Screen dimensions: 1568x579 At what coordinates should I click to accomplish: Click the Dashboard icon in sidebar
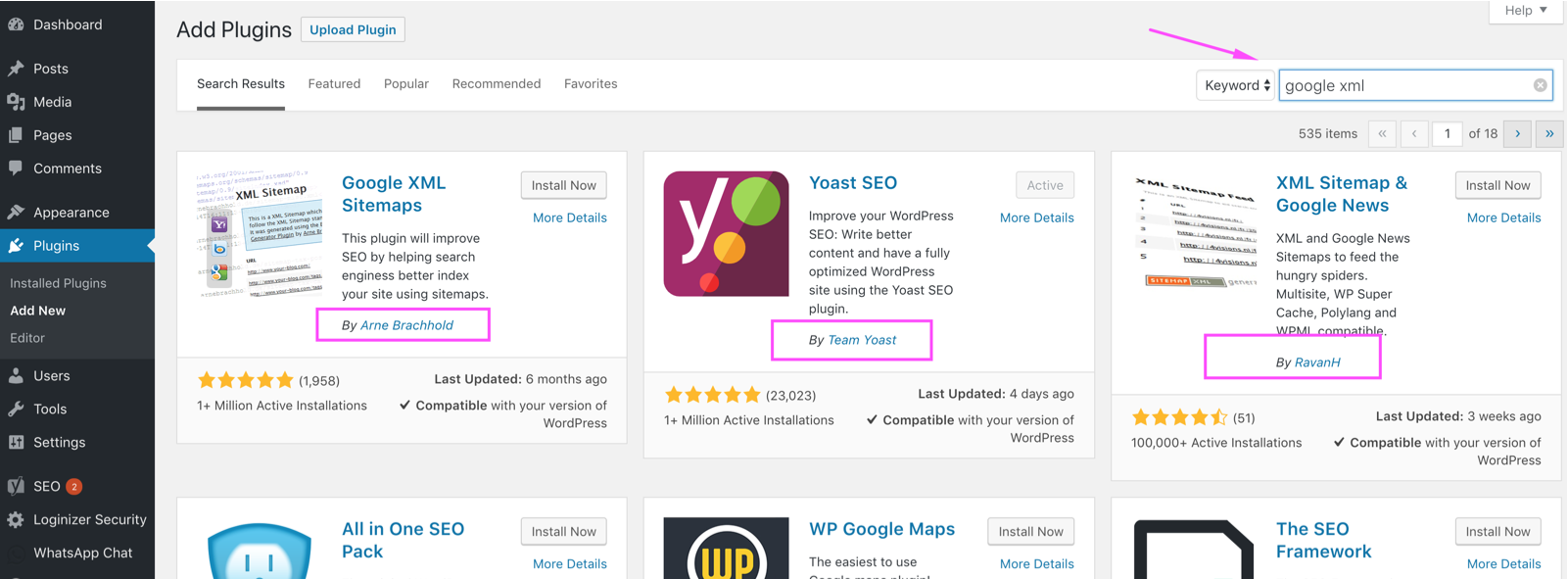point(16,24)
